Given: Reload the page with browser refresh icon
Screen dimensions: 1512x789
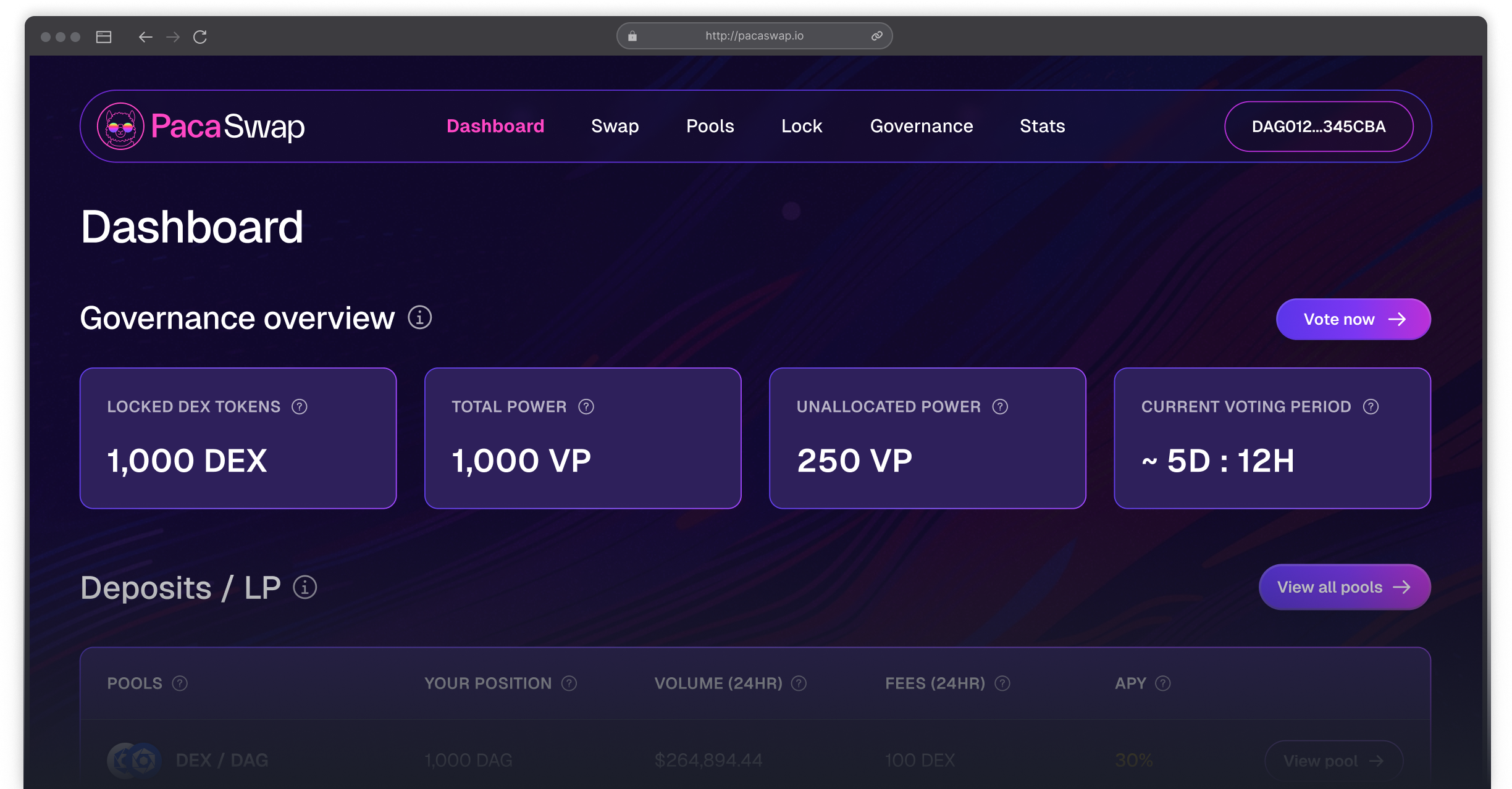Looking at the screenshot, I should tap(200, 37).
